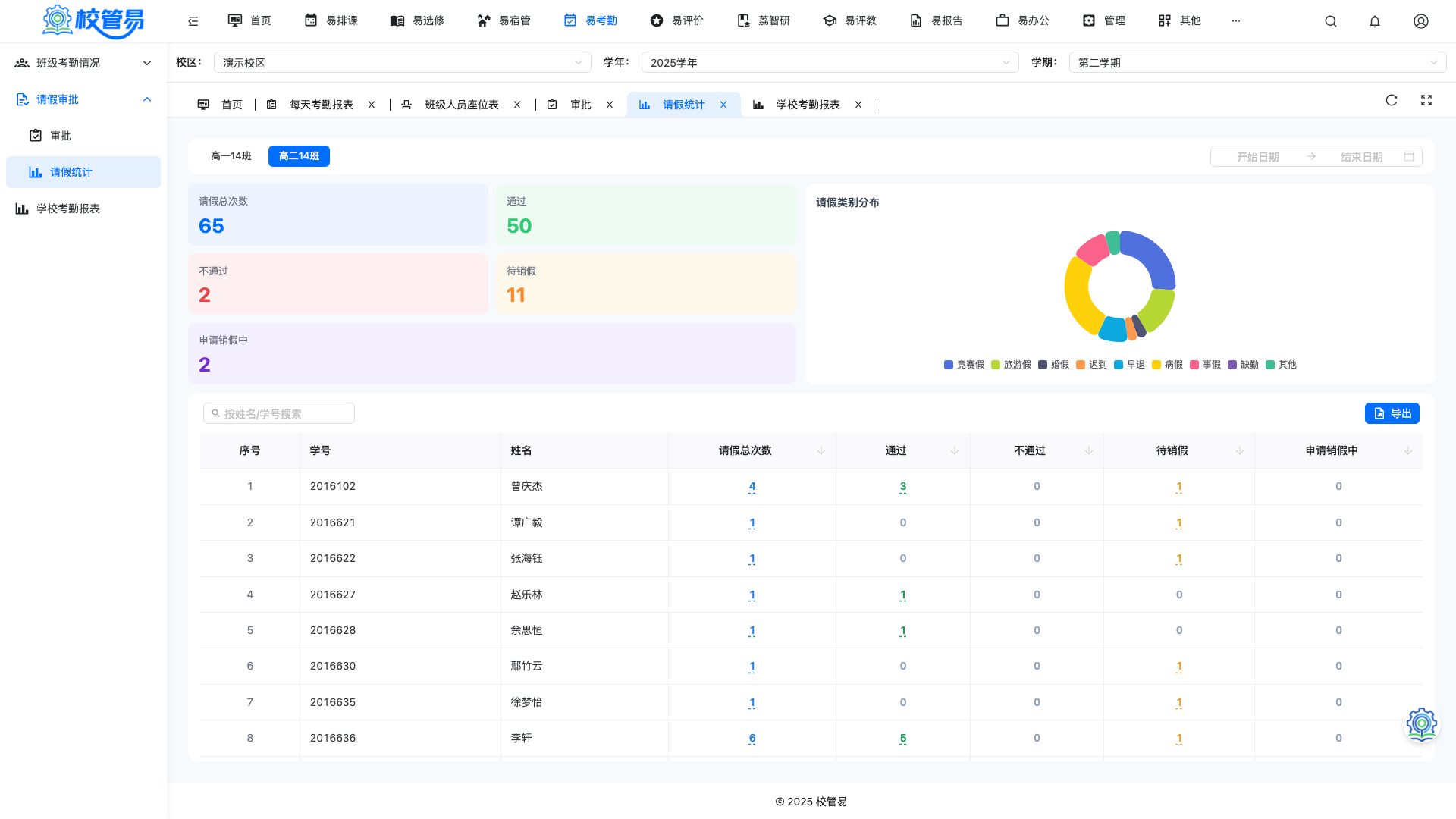Click the 请假总次数 65 summary card
1456x819 pixels.
tap(338, 215)
